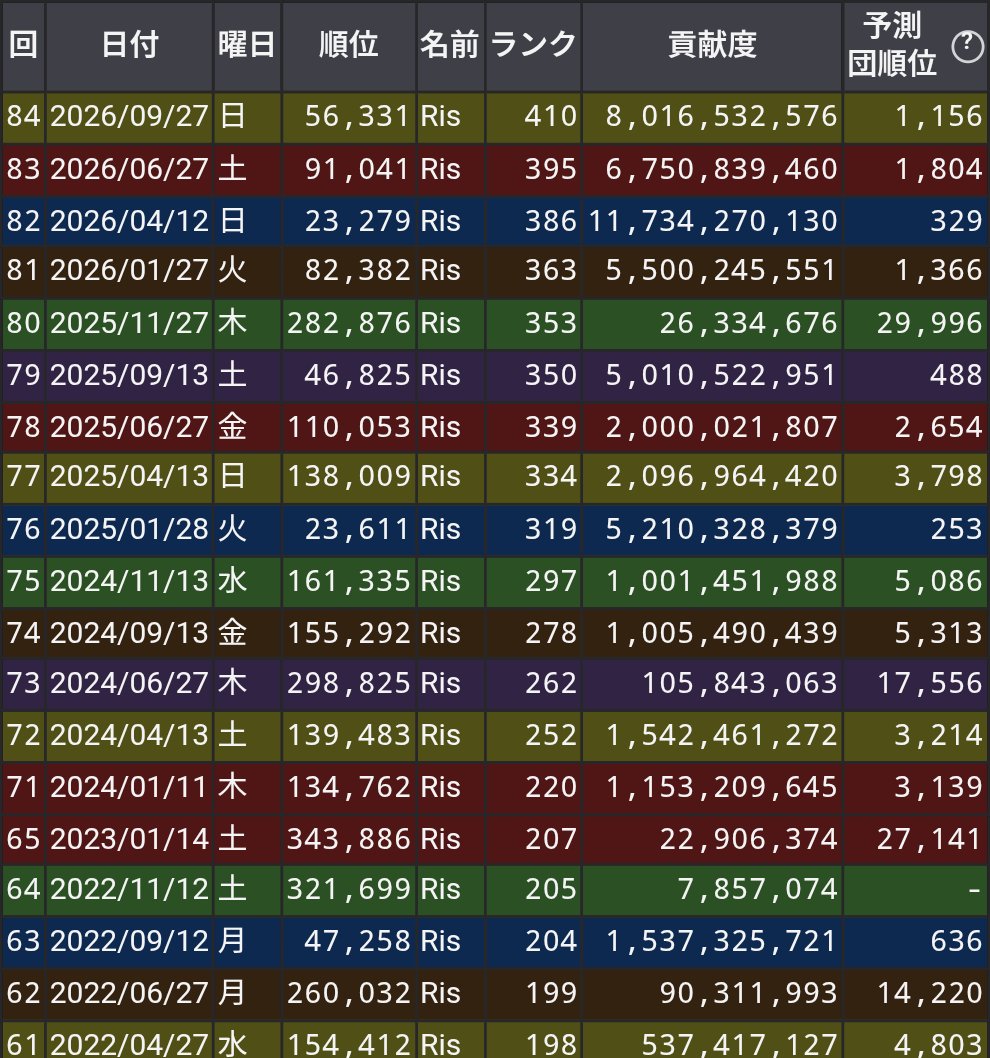Click the 予測団順位 column header
The height and width of the screenshot is (1058, 990).
point(915,46)
